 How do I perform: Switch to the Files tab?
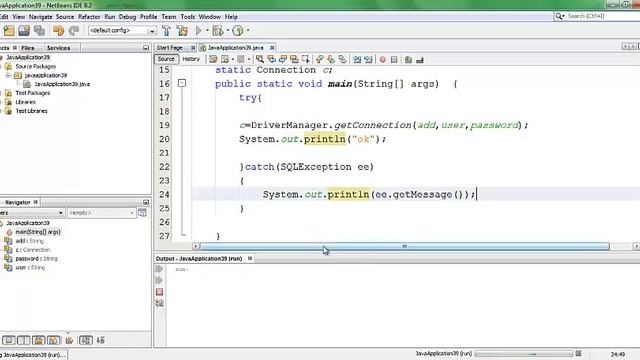click(x=28, y=48)
